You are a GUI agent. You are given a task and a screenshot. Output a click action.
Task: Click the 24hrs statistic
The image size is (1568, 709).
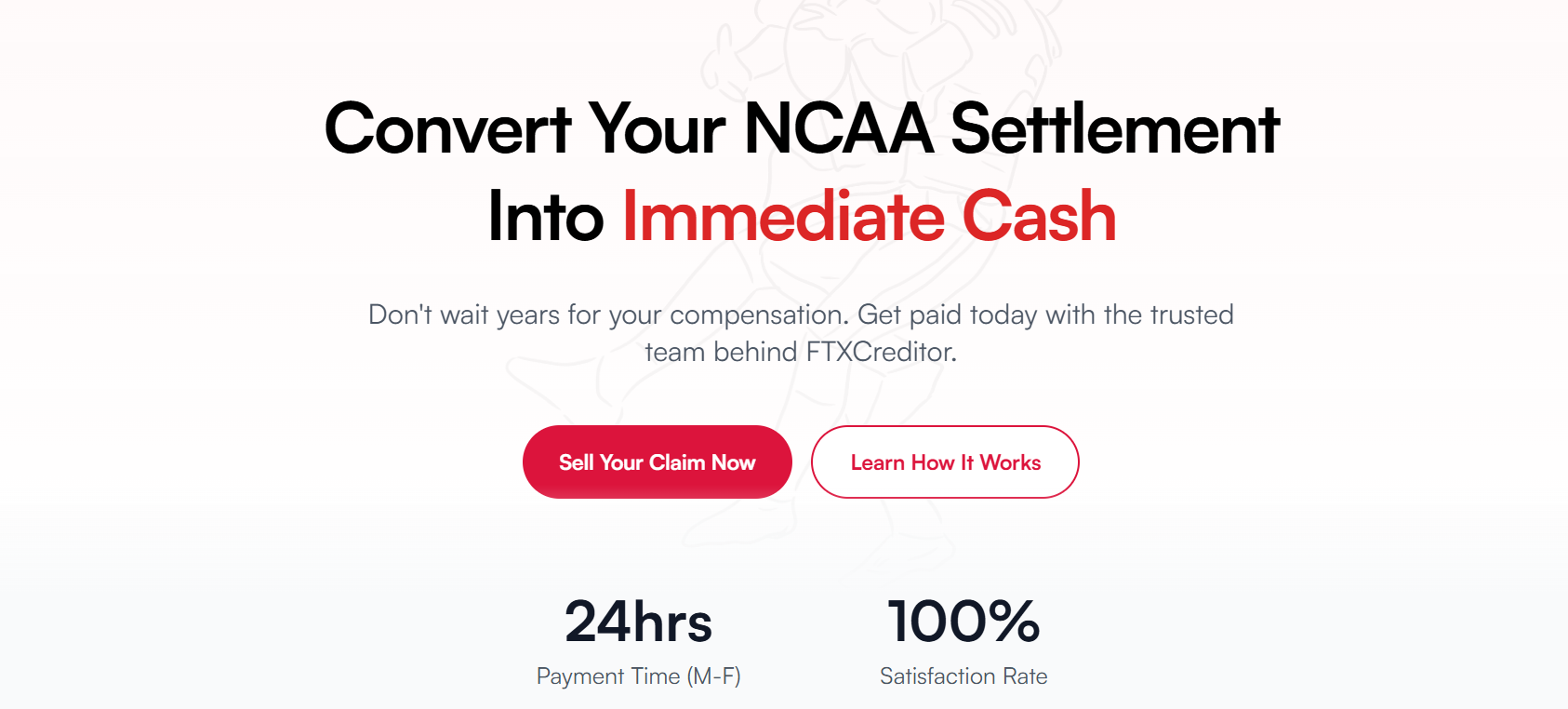point(638,622)
